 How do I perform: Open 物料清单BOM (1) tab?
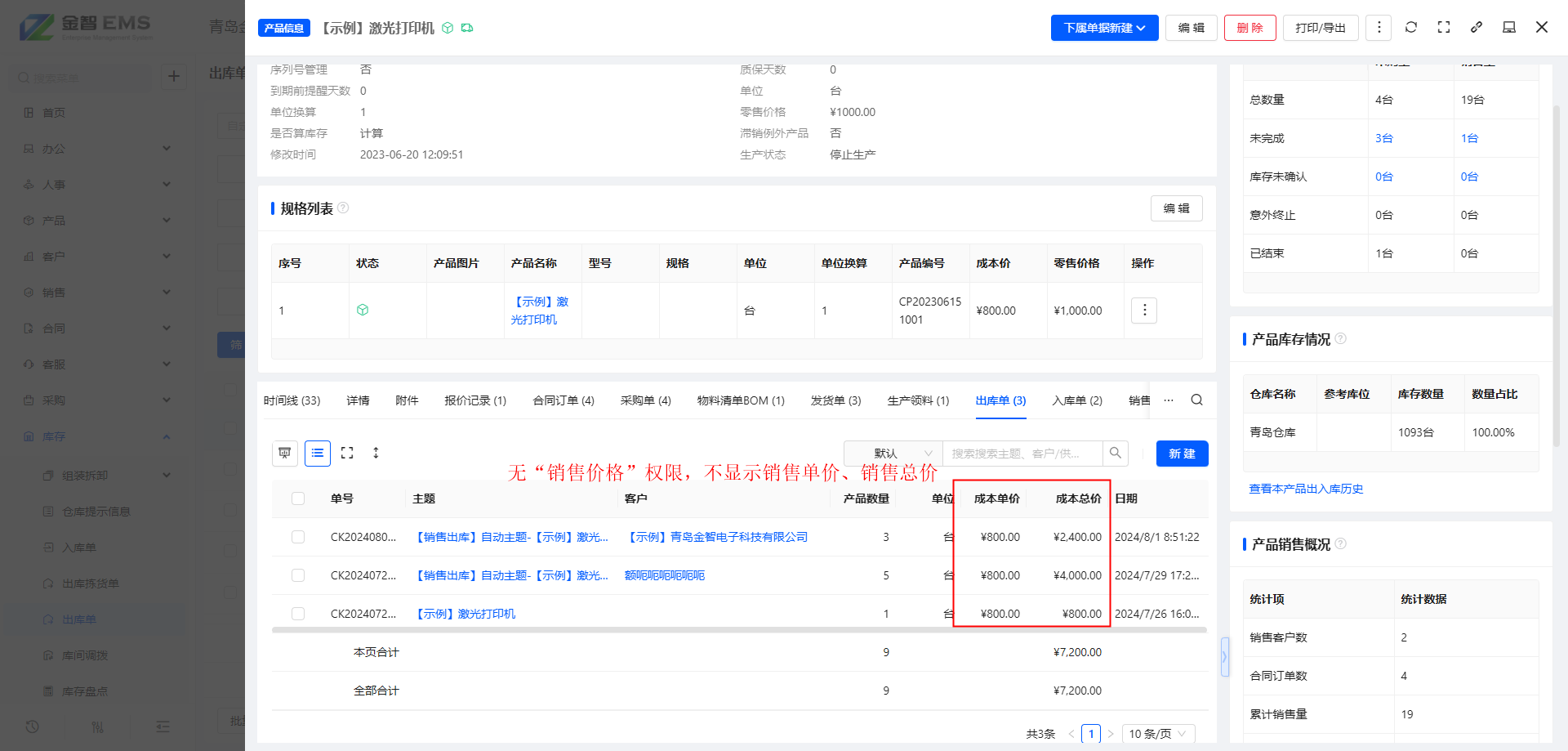point(741,400)
